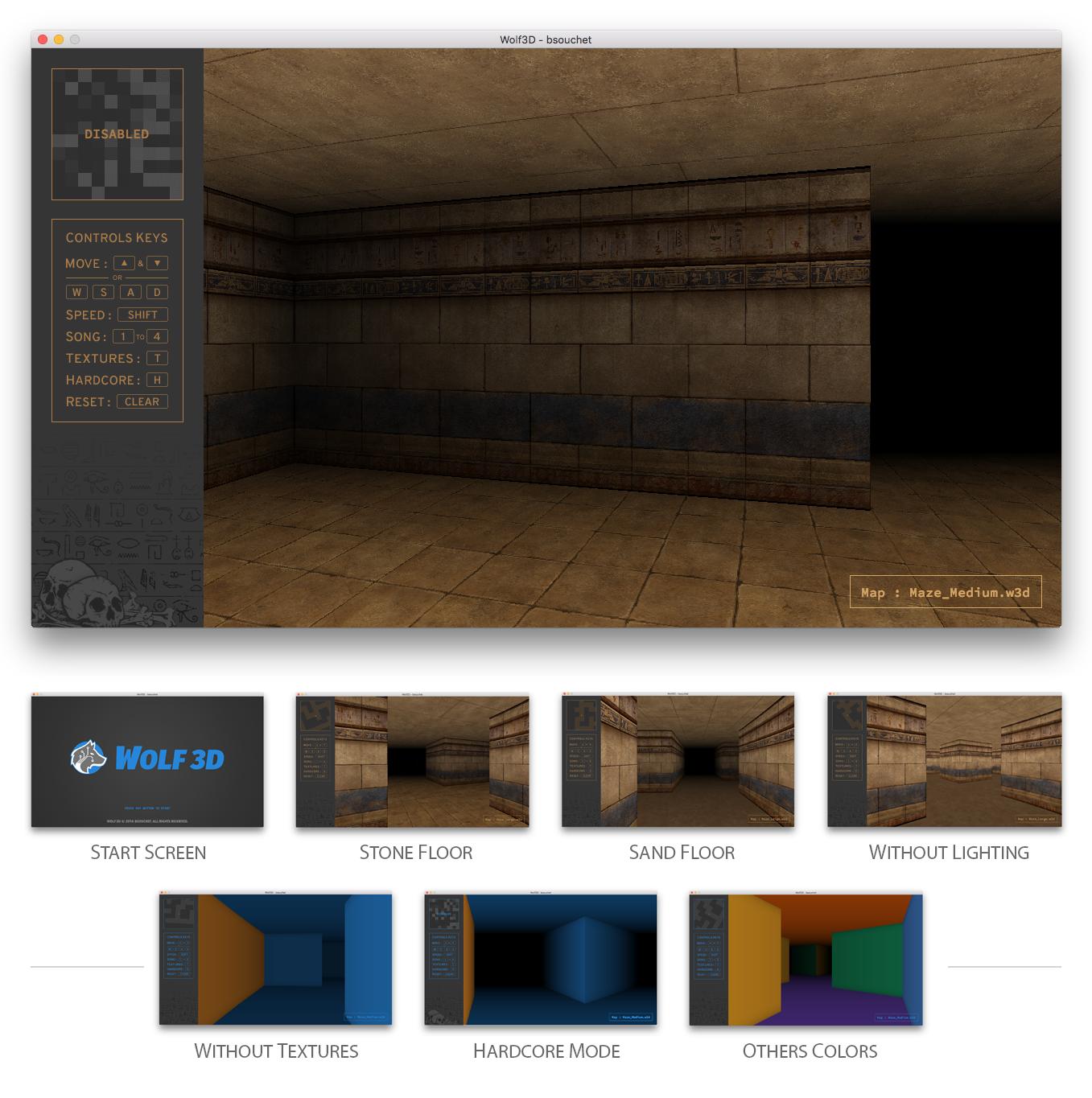
Task: Click the SHIFT speed key box
Action: tap(142, 315)
